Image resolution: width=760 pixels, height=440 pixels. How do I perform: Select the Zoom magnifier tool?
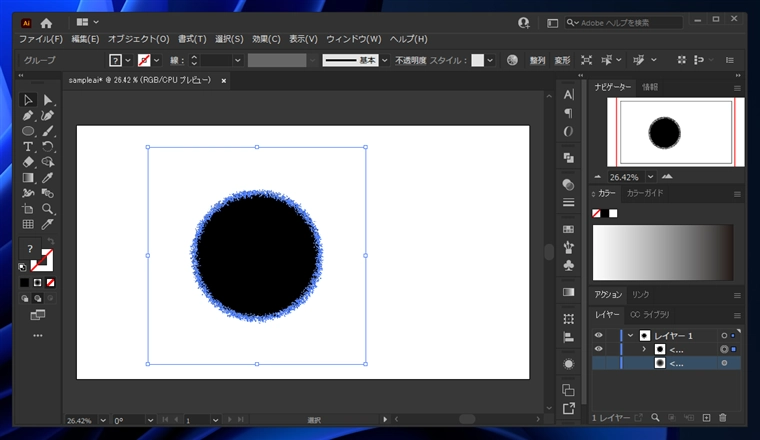pyautogui.click(x=48, y=208)
